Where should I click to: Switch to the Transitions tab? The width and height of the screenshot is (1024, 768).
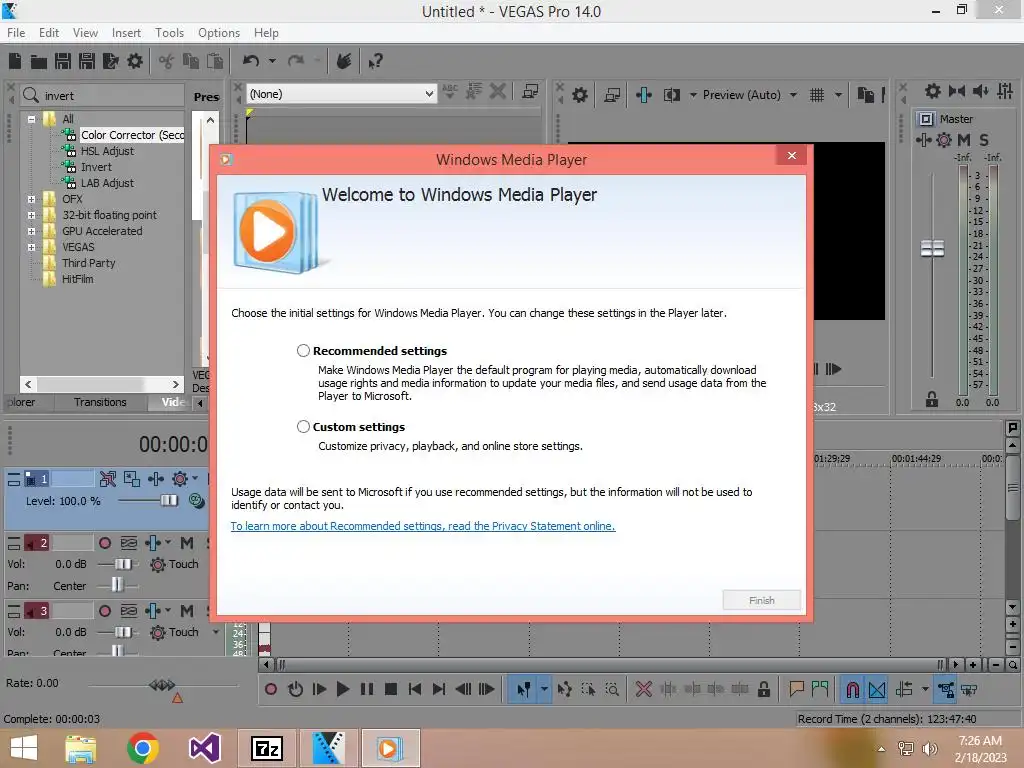(x=100, y=402)
